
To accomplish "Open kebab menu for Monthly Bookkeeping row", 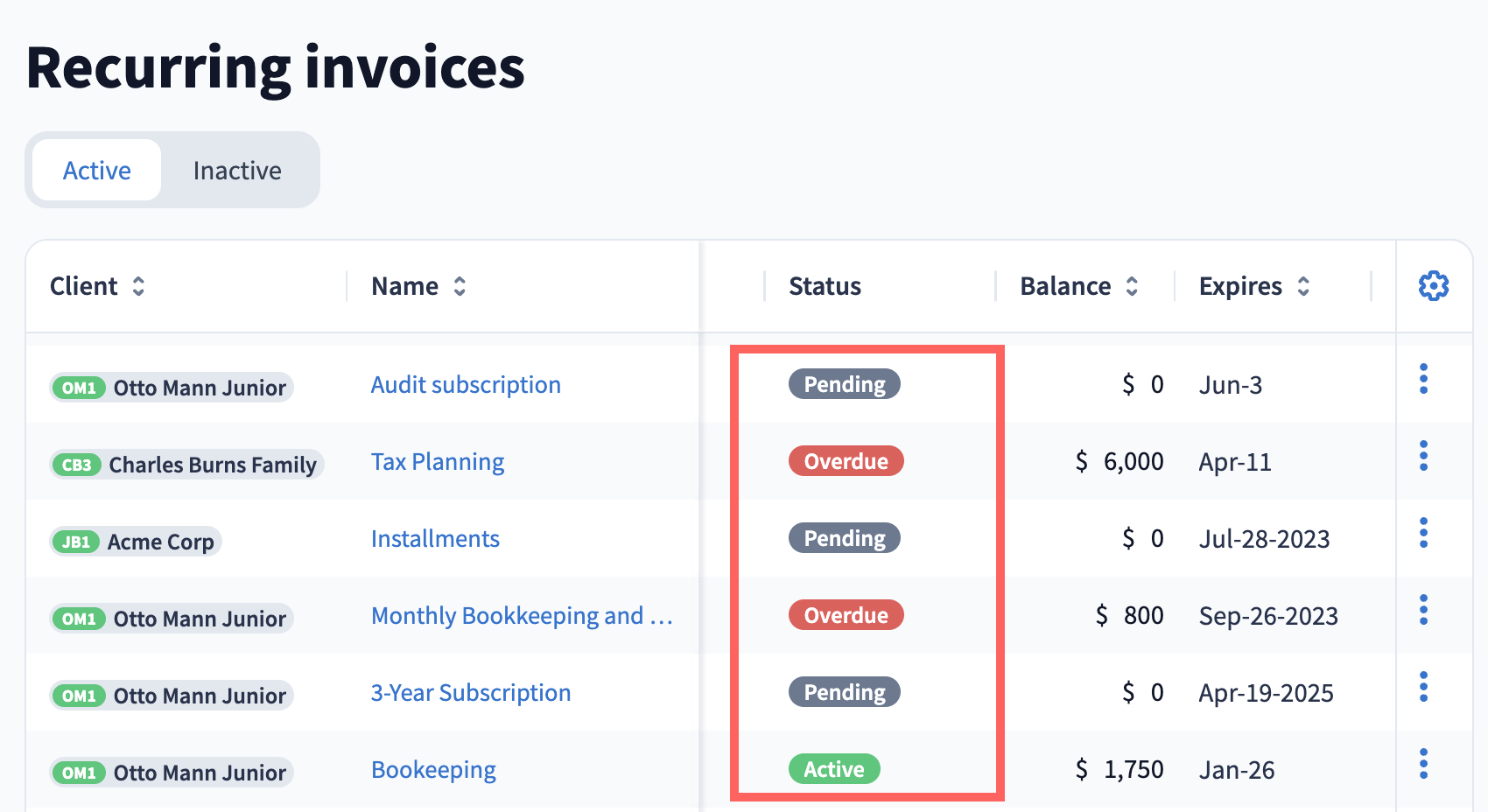I will pos(1423,610).
